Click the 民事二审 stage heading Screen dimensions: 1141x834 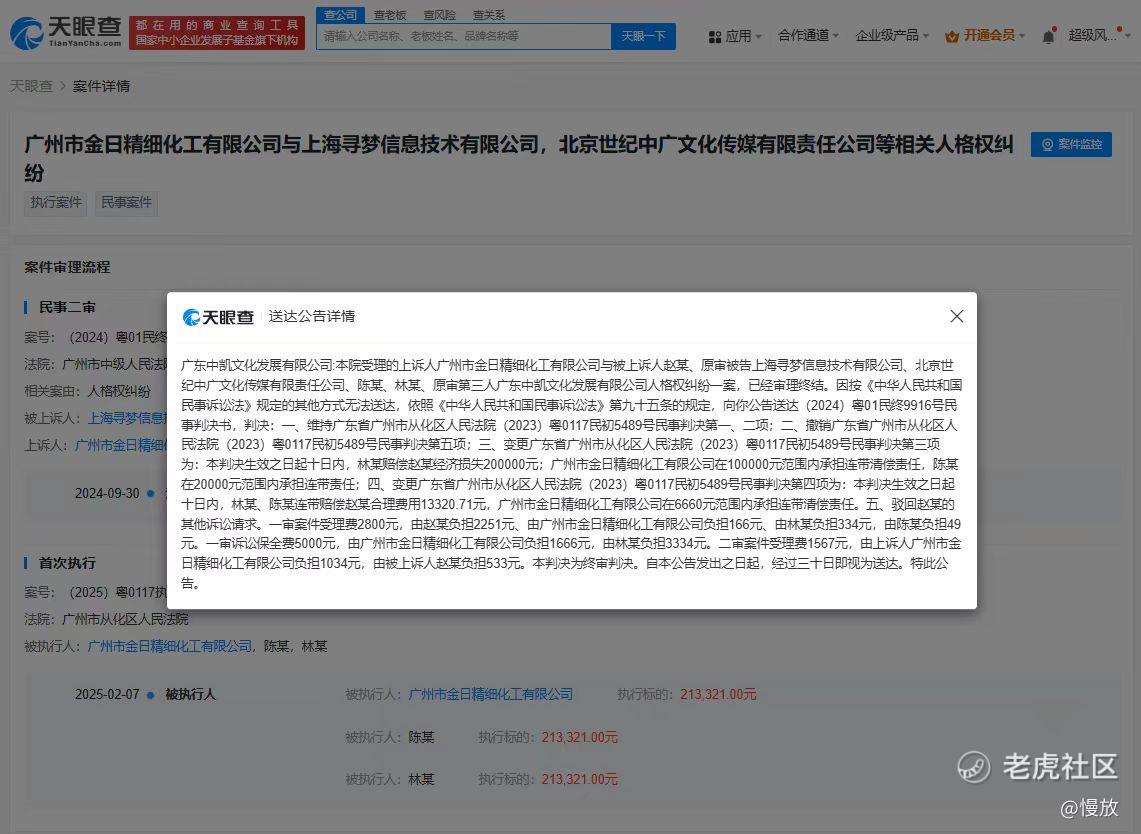[68, 307]
